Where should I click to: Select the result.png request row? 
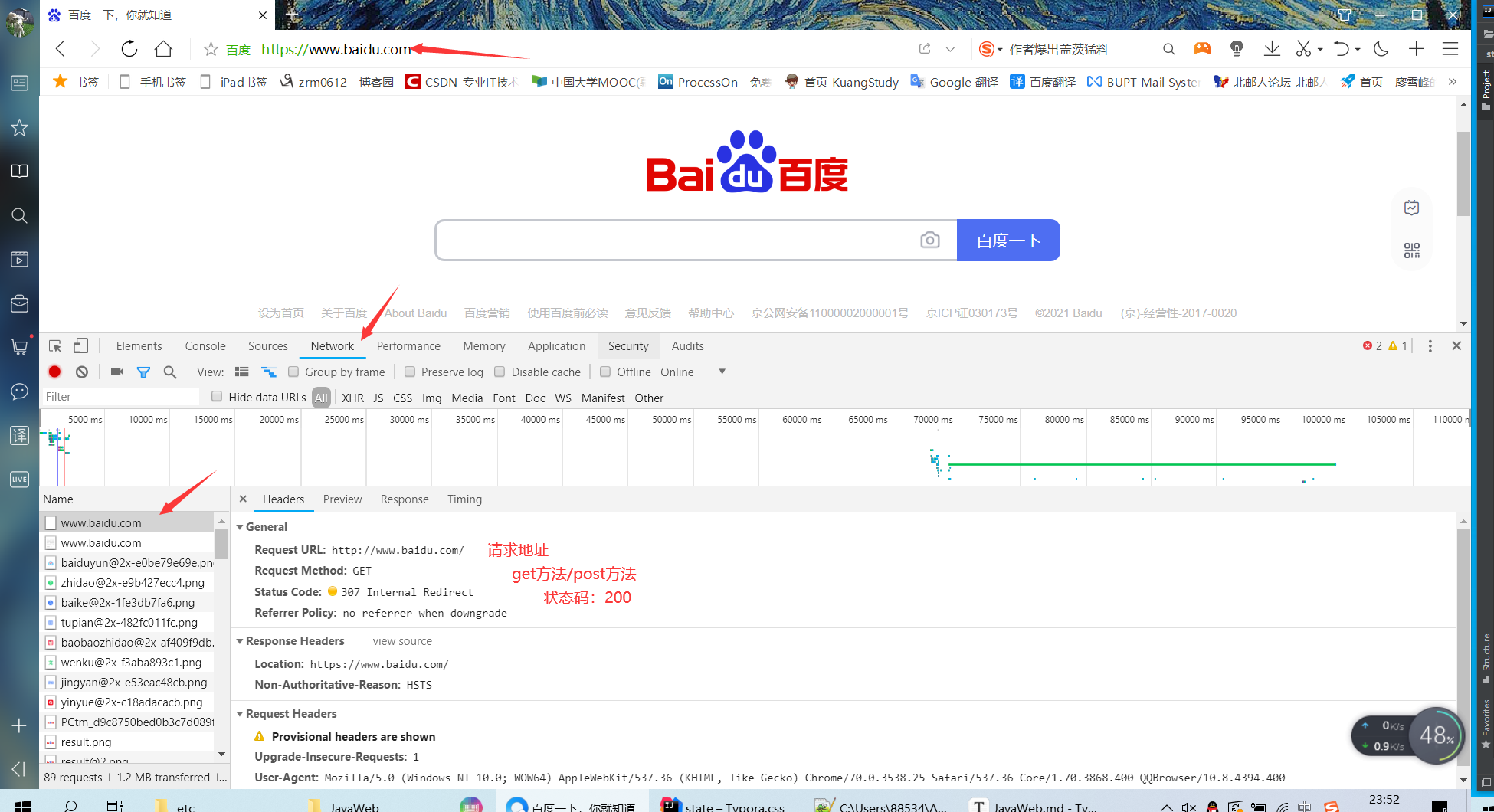coord(129,742)
